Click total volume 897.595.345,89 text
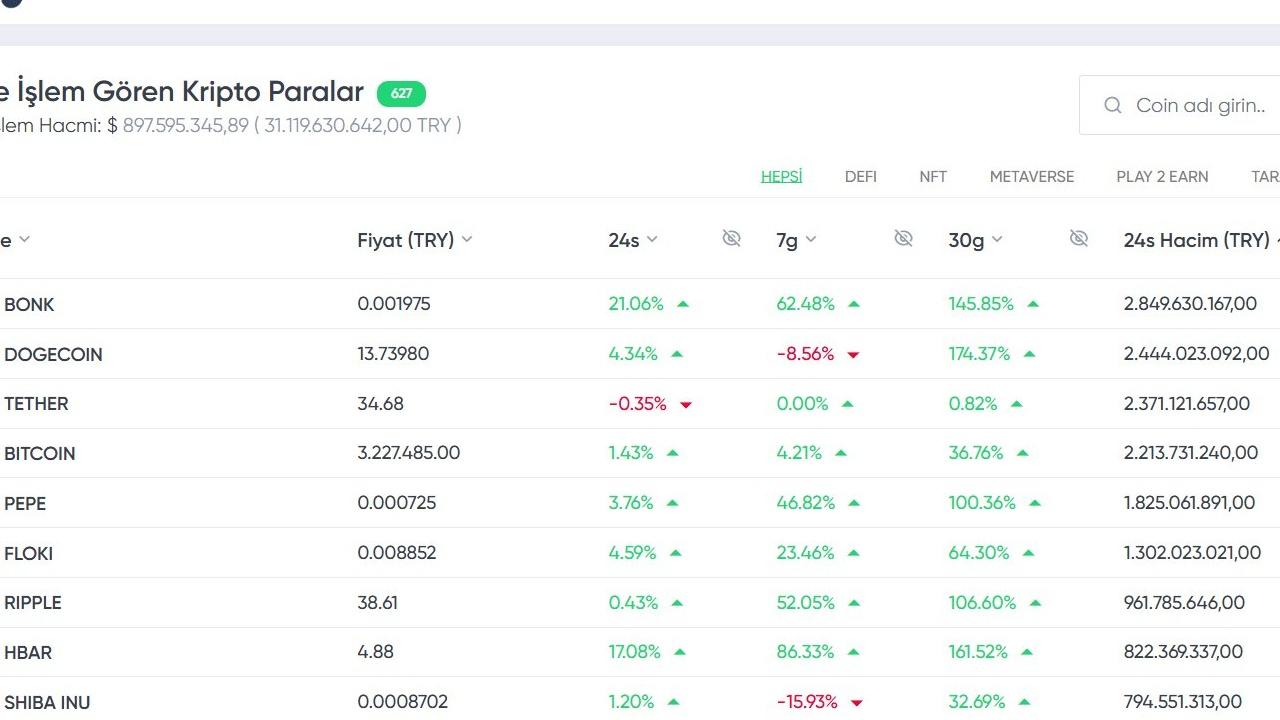The image size is (1280, 720). (185, 126)
